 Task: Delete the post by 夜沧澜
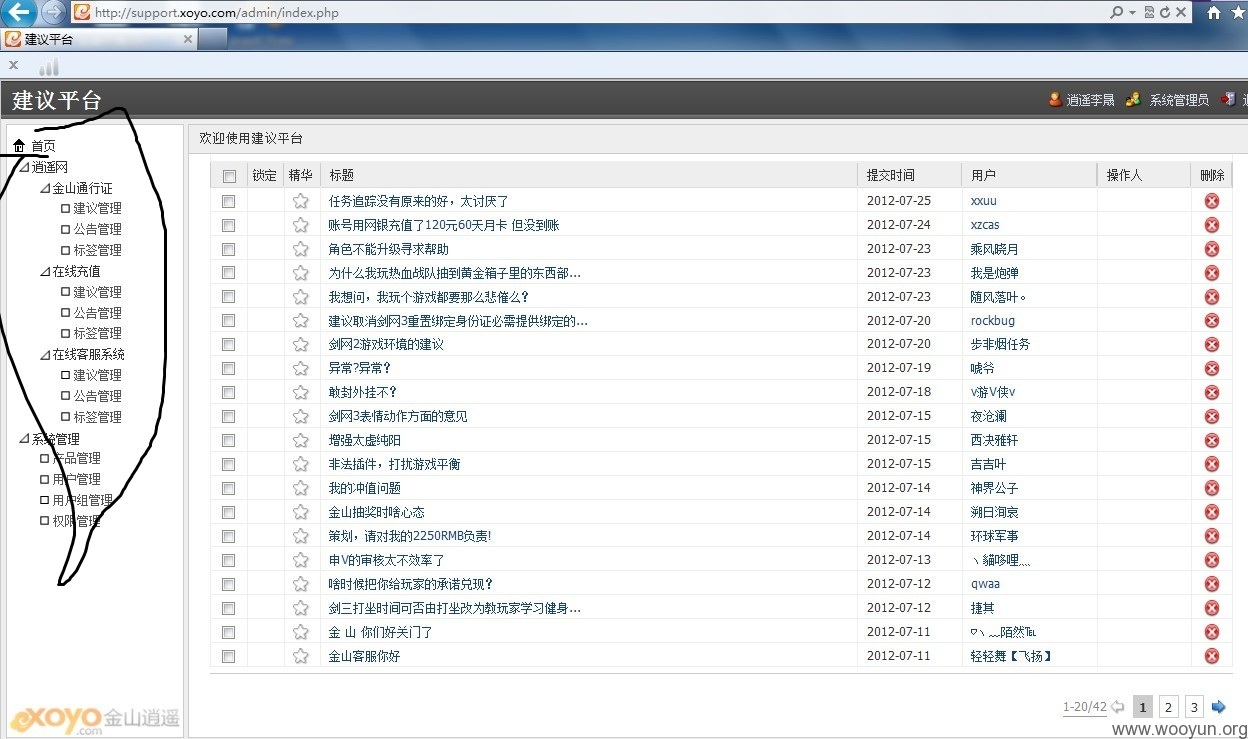click(x=1212, y=416)
